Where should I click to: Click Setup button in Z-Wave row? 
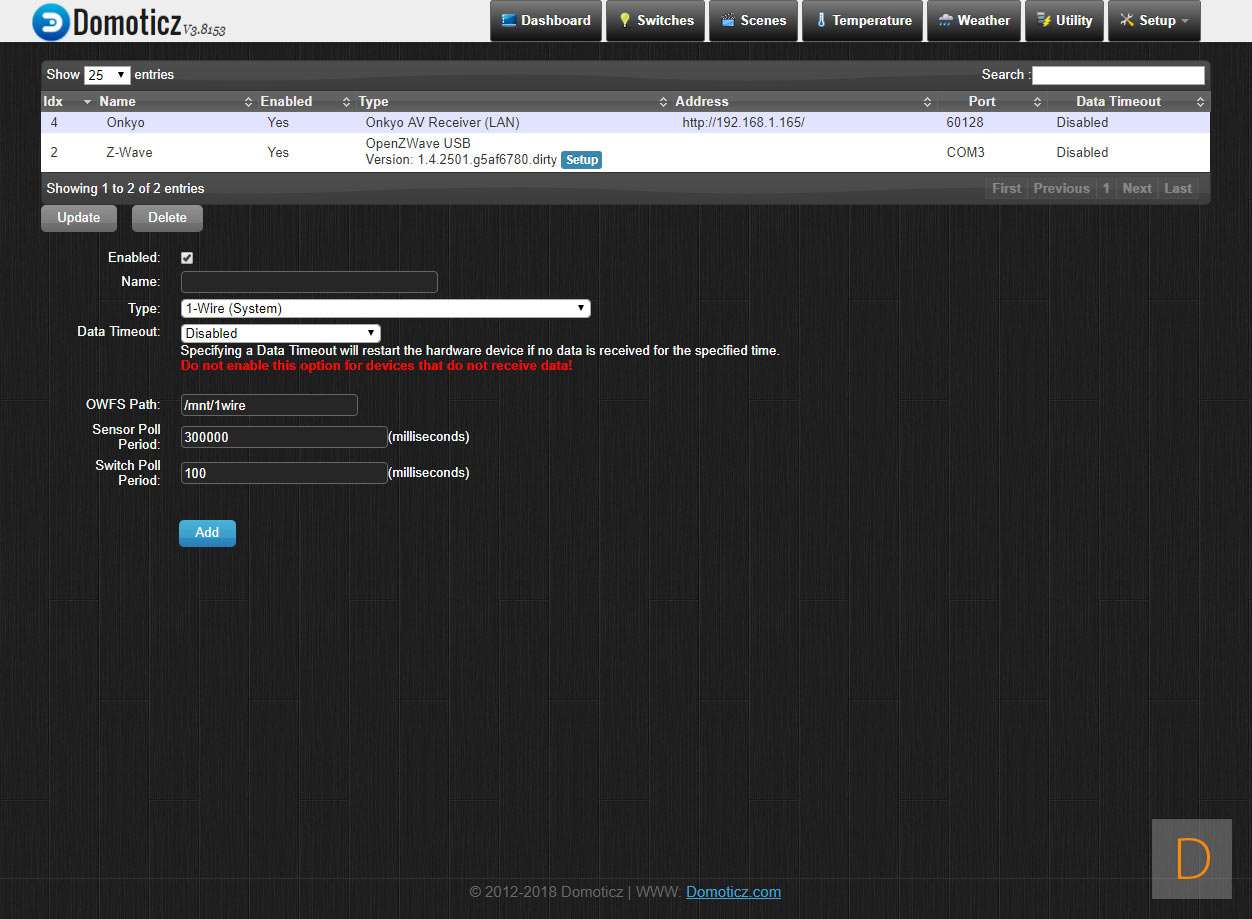pyautogui.click(x=581, y=160)
